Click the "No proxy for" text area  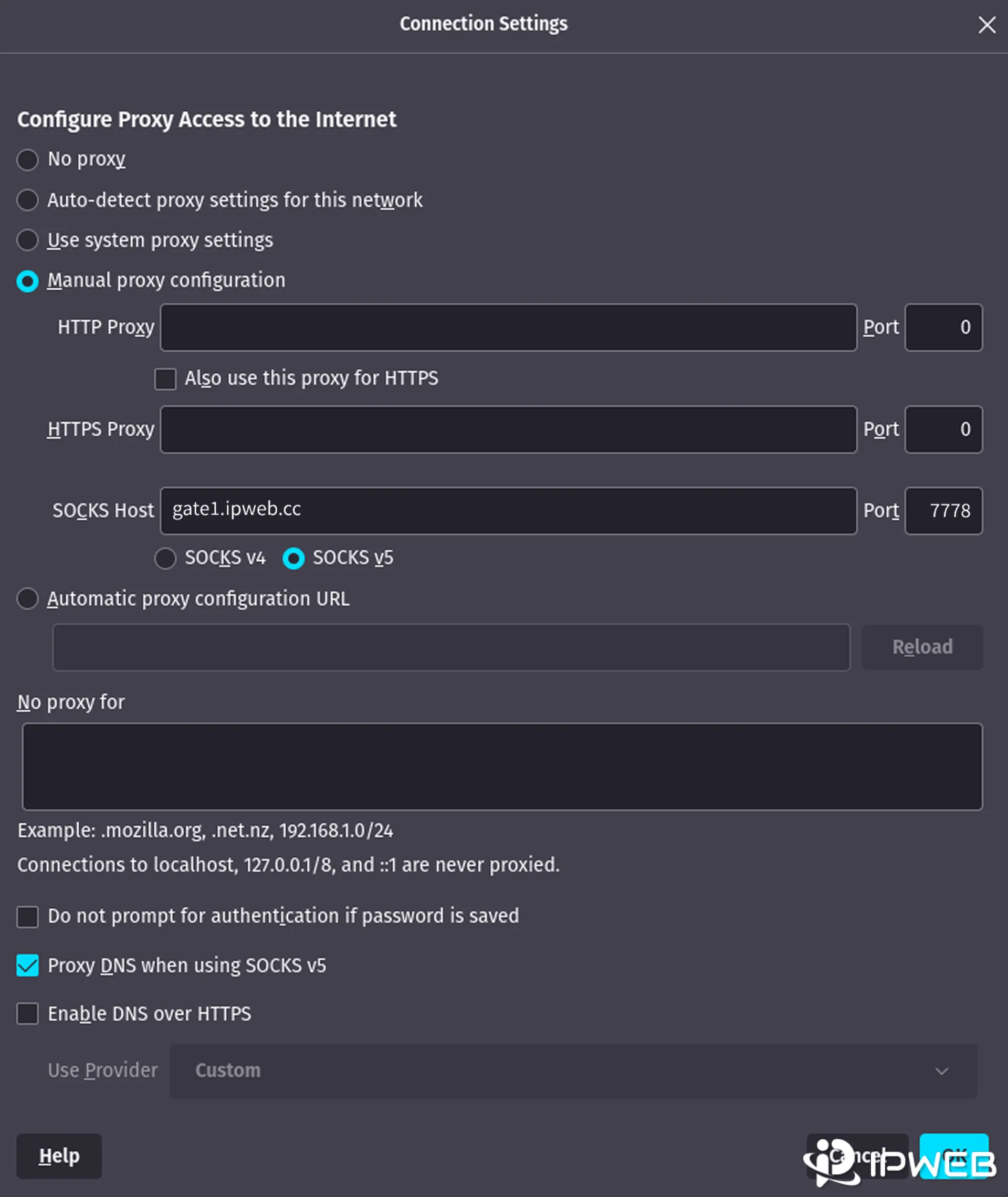tap(503, 768)
